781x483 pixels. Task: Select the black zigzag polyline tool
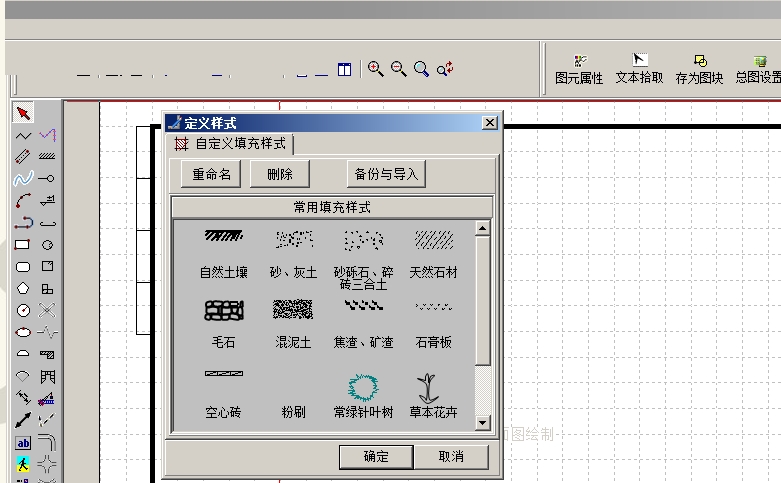23,135
